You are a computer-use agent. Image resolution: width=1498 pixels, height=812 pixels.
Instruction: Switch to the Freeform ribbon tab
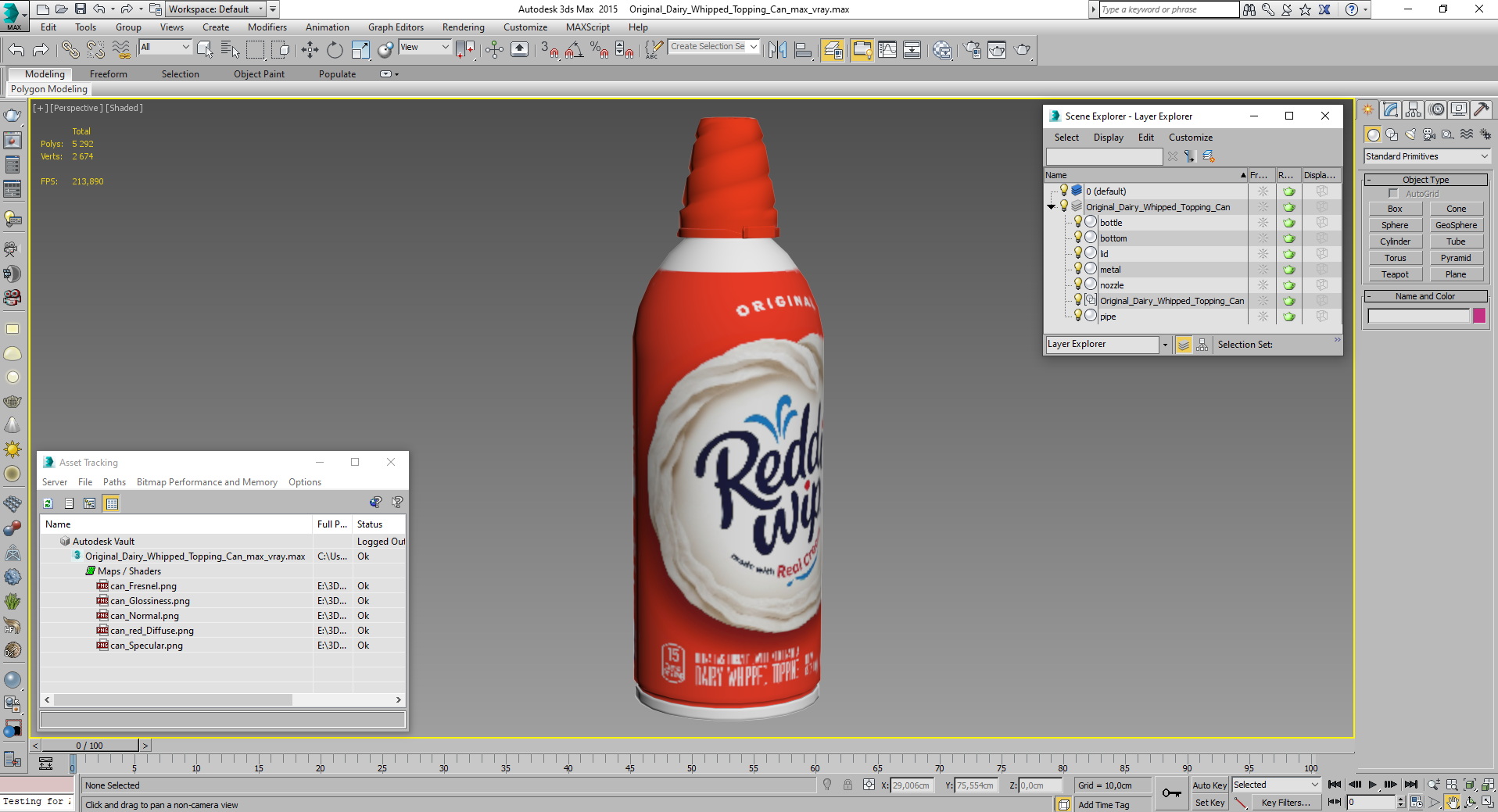click(108, 74)
